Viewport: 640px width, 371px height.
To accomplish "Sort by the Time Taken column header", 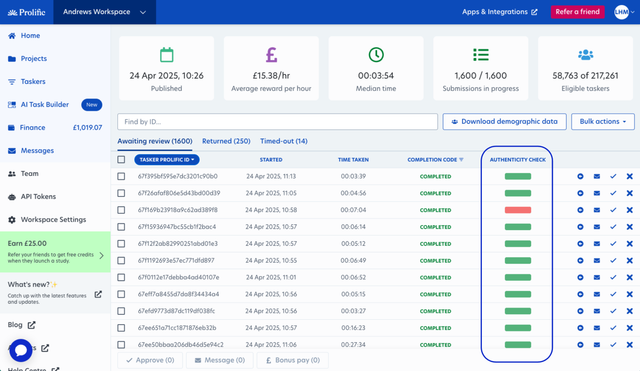I will (x=353, y=160).
